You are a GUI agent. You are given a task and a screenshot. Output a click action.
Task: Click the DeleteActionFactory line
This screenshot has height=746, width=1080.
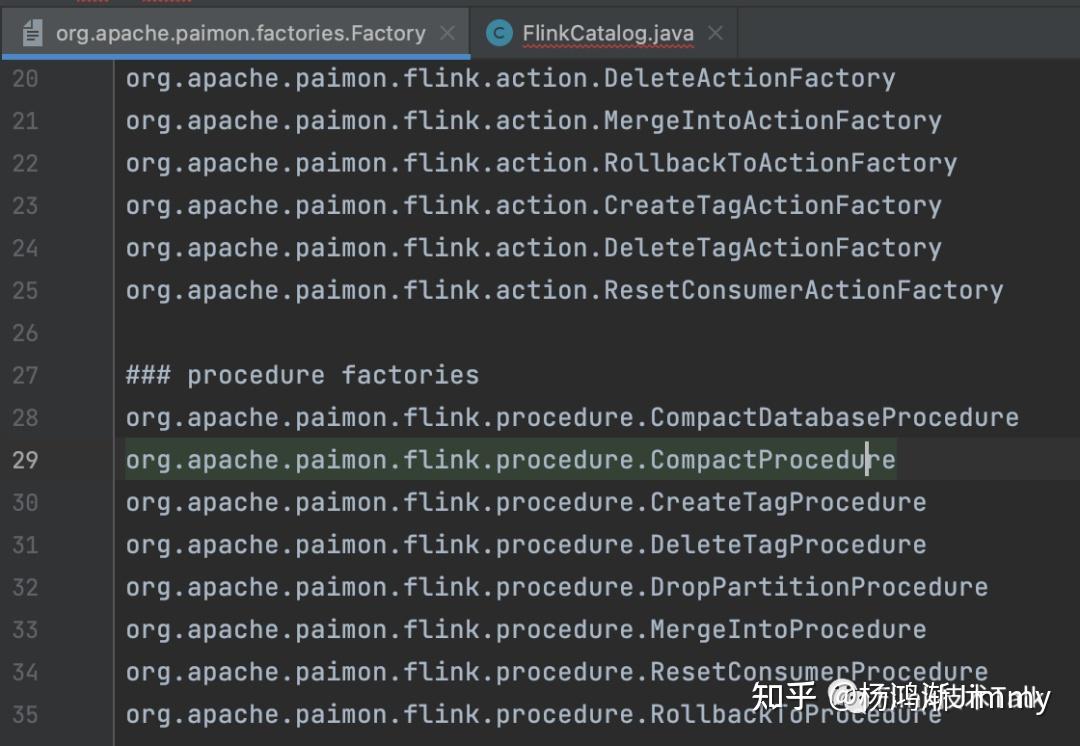(x=510, y=79)
